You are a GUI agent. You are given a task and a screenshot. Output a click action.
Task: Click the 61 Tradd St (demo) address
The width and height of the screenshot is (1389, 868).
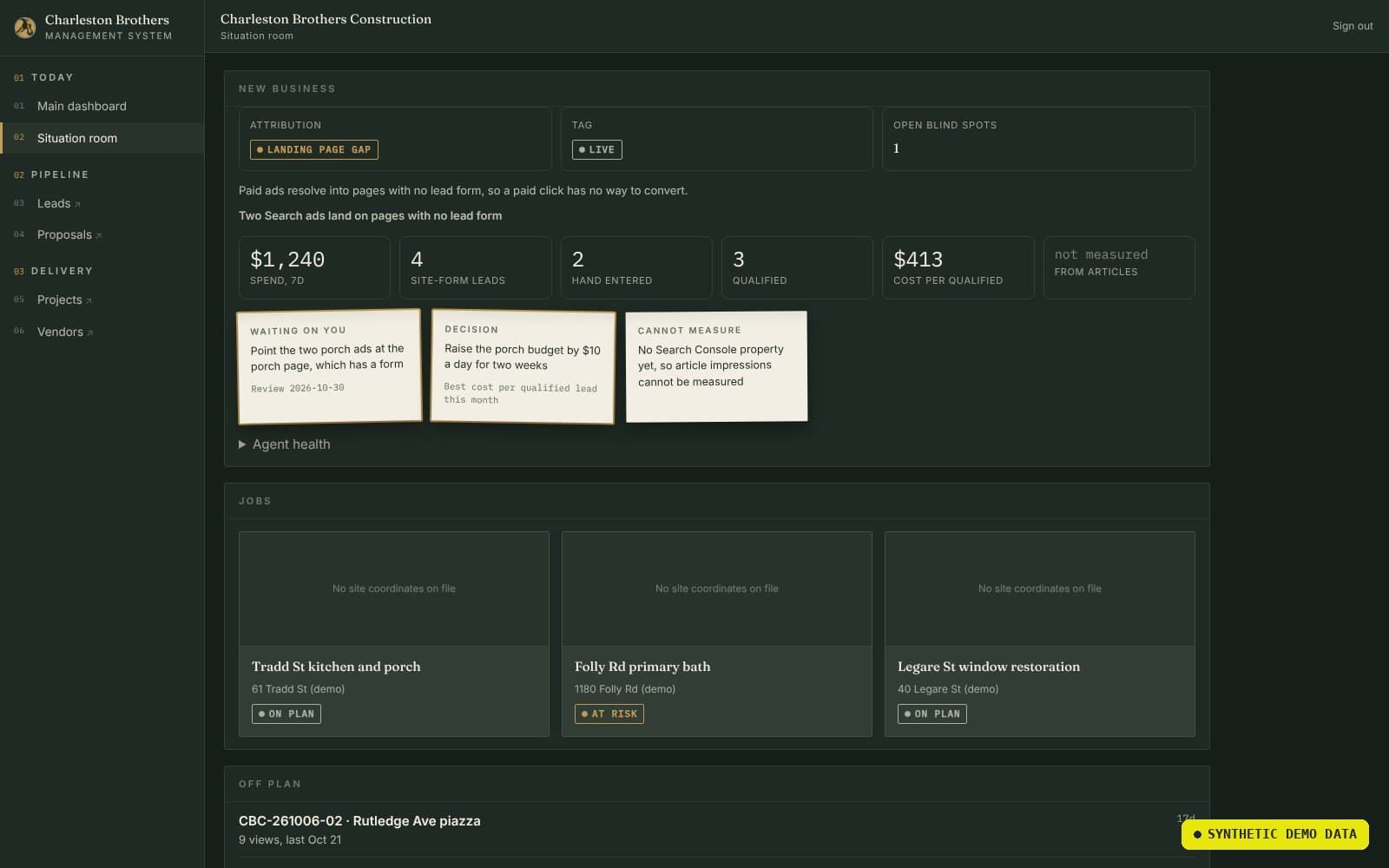pyautogui.click(x=298, y=689)
